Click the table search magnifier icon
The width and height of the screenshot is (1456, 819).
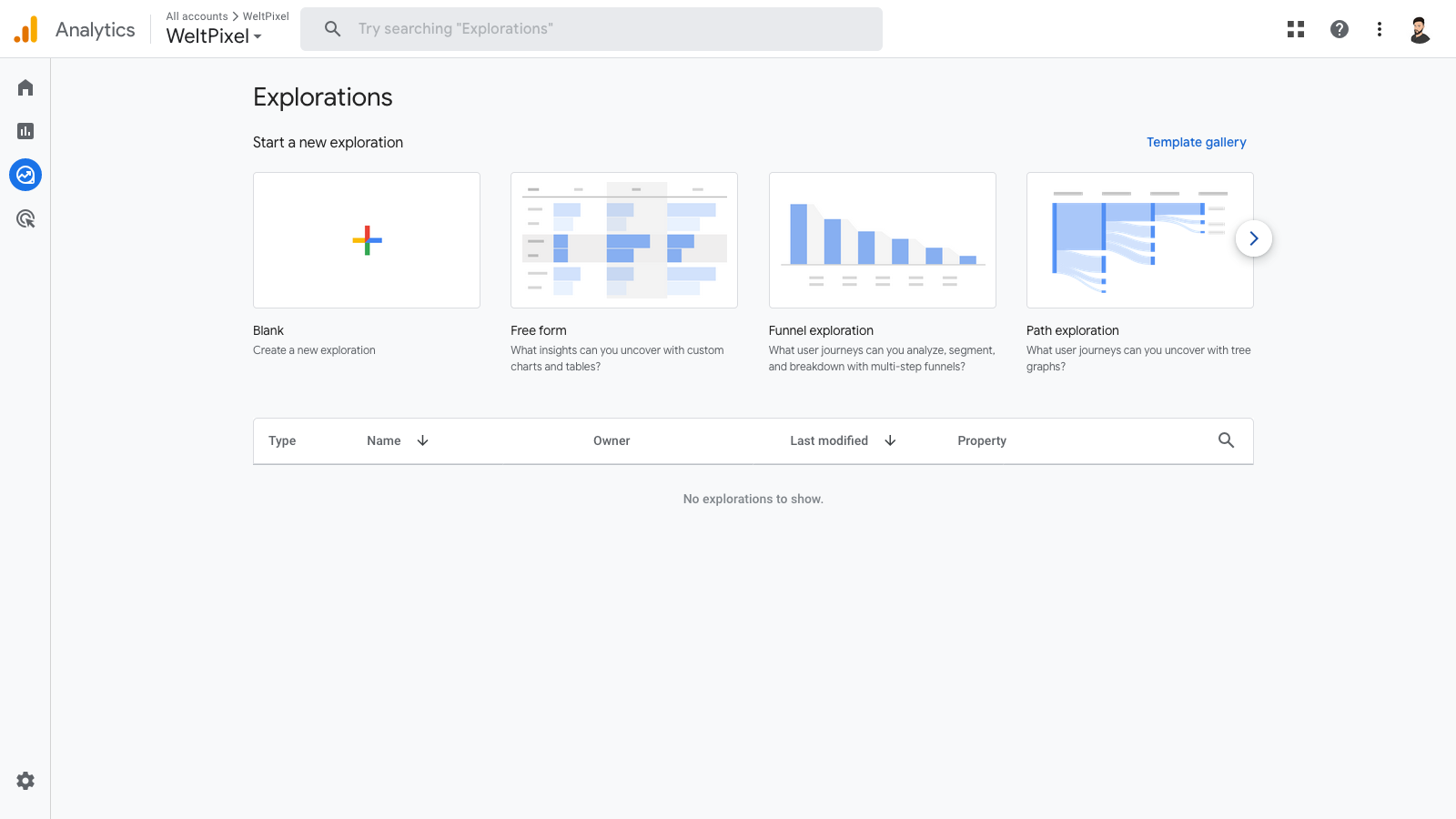click(x=1227, y=440)
